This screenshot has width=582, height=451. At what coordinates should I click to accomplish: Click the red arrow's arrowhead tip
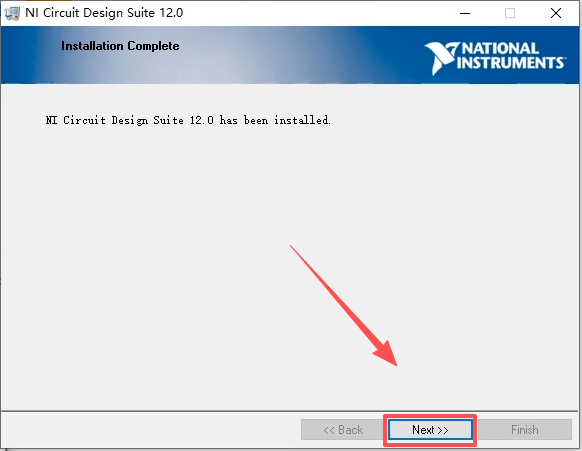(x=396, y=365)
